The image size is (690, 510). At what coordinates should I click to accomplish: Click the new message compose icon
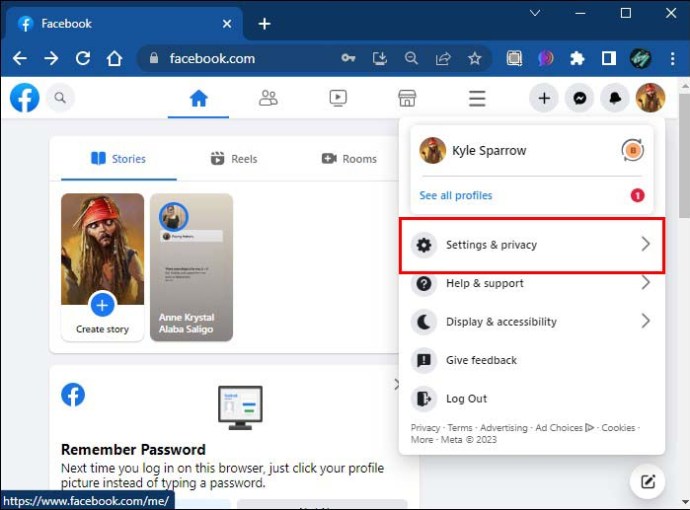pos(648,482)
